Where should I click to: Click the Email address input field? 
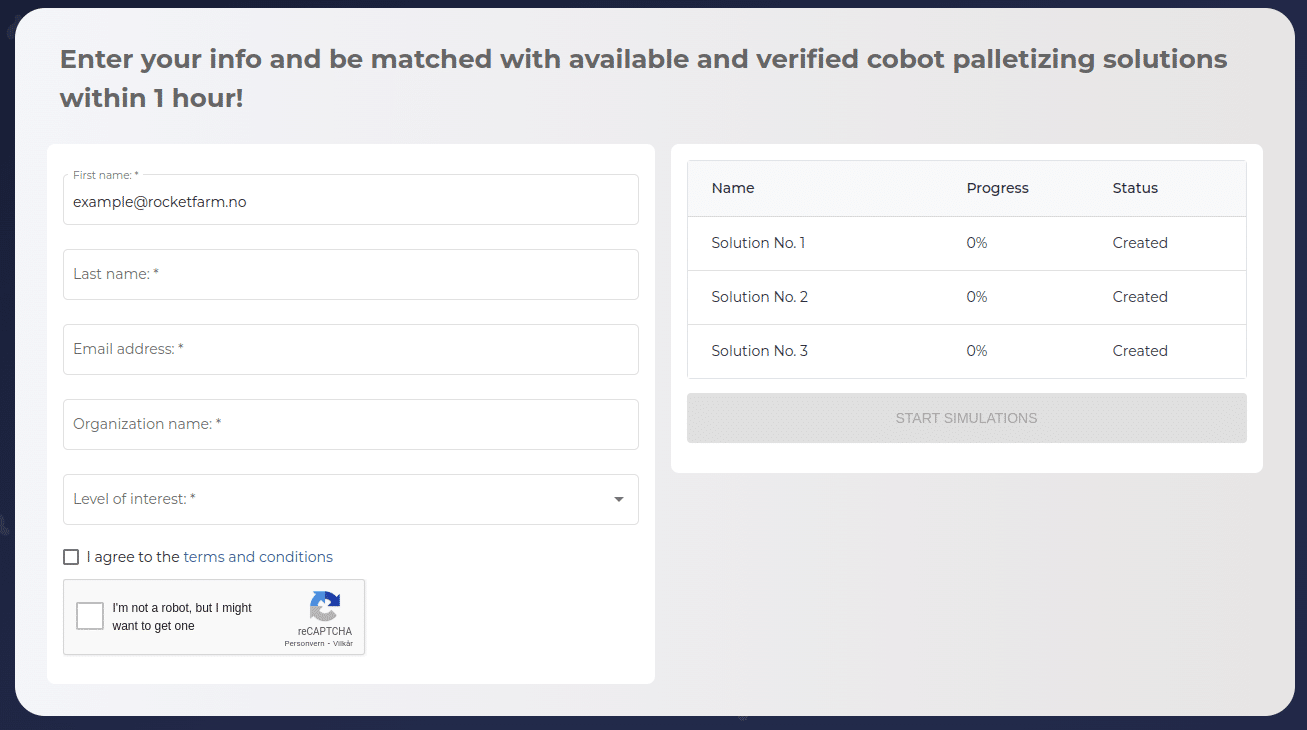pyautogui.click(x=350, y=349)
